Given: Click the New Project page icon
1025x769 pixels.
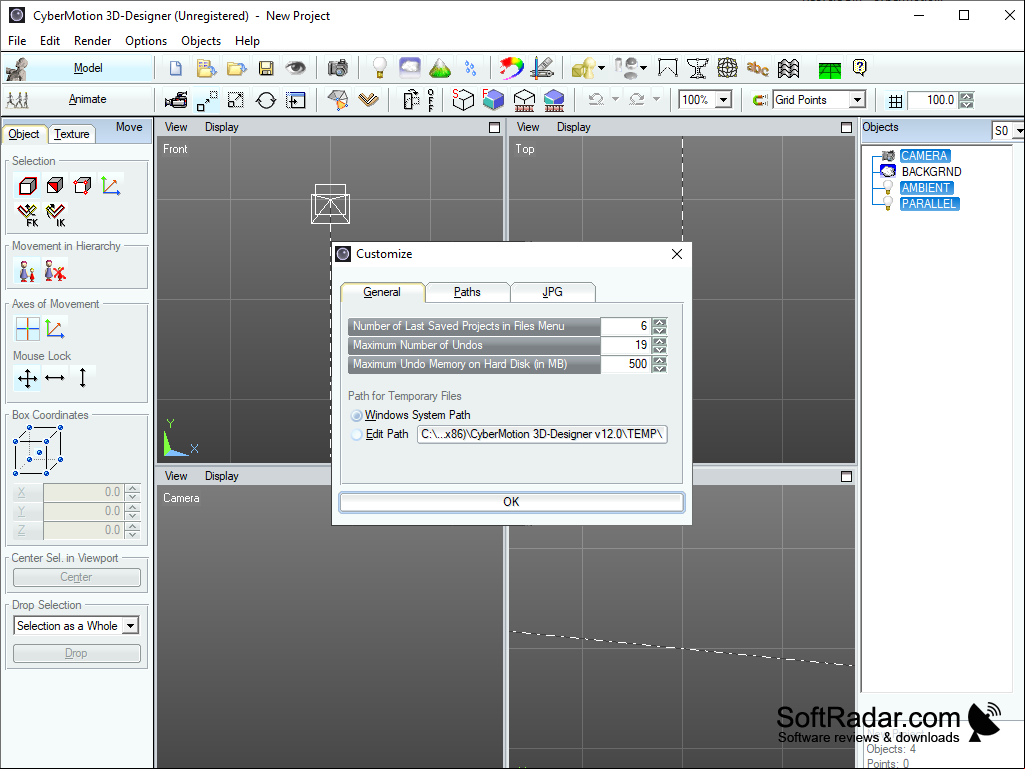Looking at the screenshot, I should tap(175, 68).
